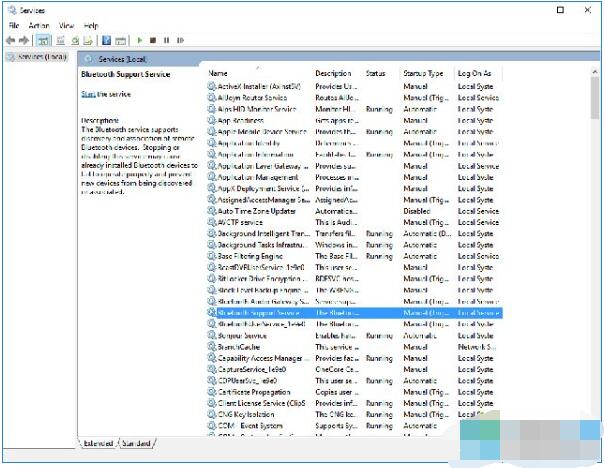The height and width of the screenshot is (468, 605).
Task: Select Background Intelligent Transfer service row
Action: click(355, 233)
